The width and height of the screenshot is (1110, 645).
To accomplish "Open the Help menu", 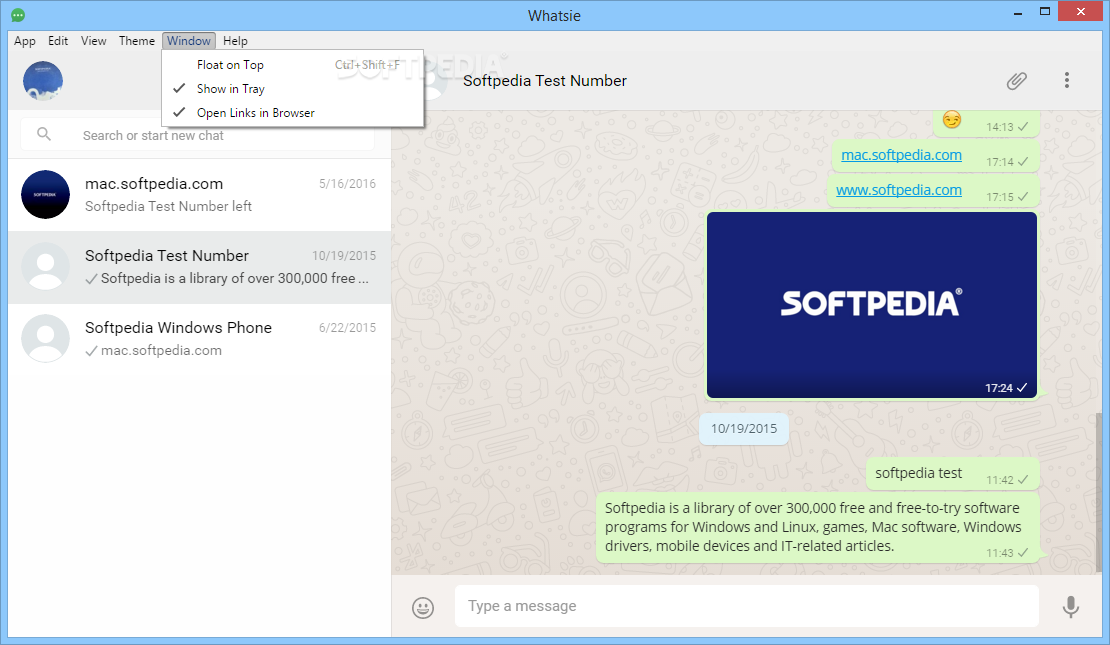I will point(235,41).
